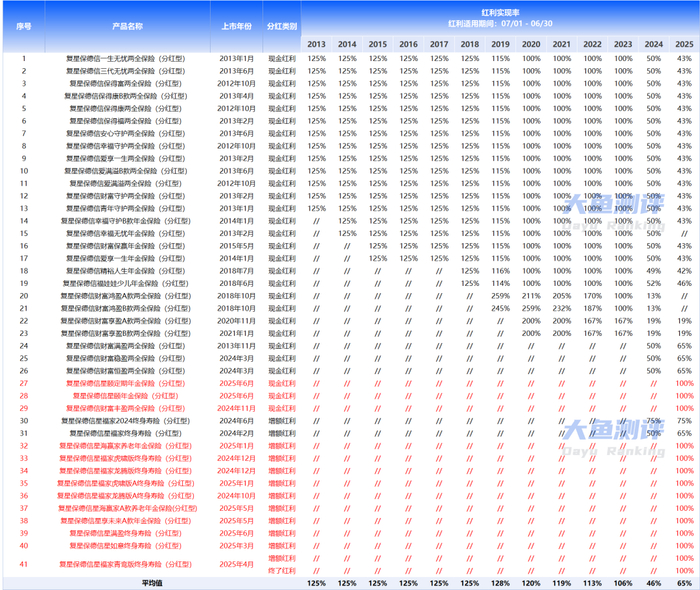Click the '49%' value in 2024 column
The height and width of the screenshot is (590, 700).
[654, 271]
